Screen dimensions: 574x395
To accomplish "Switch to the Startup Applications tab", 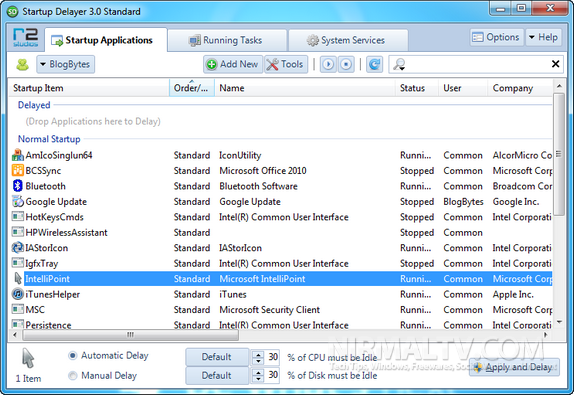I will tap(106, 40).
